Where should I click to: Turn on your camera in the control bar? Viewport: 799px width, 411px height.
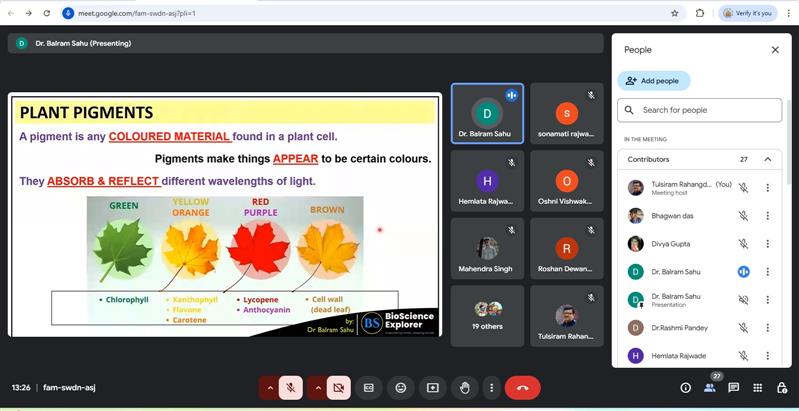click(338, 388)
